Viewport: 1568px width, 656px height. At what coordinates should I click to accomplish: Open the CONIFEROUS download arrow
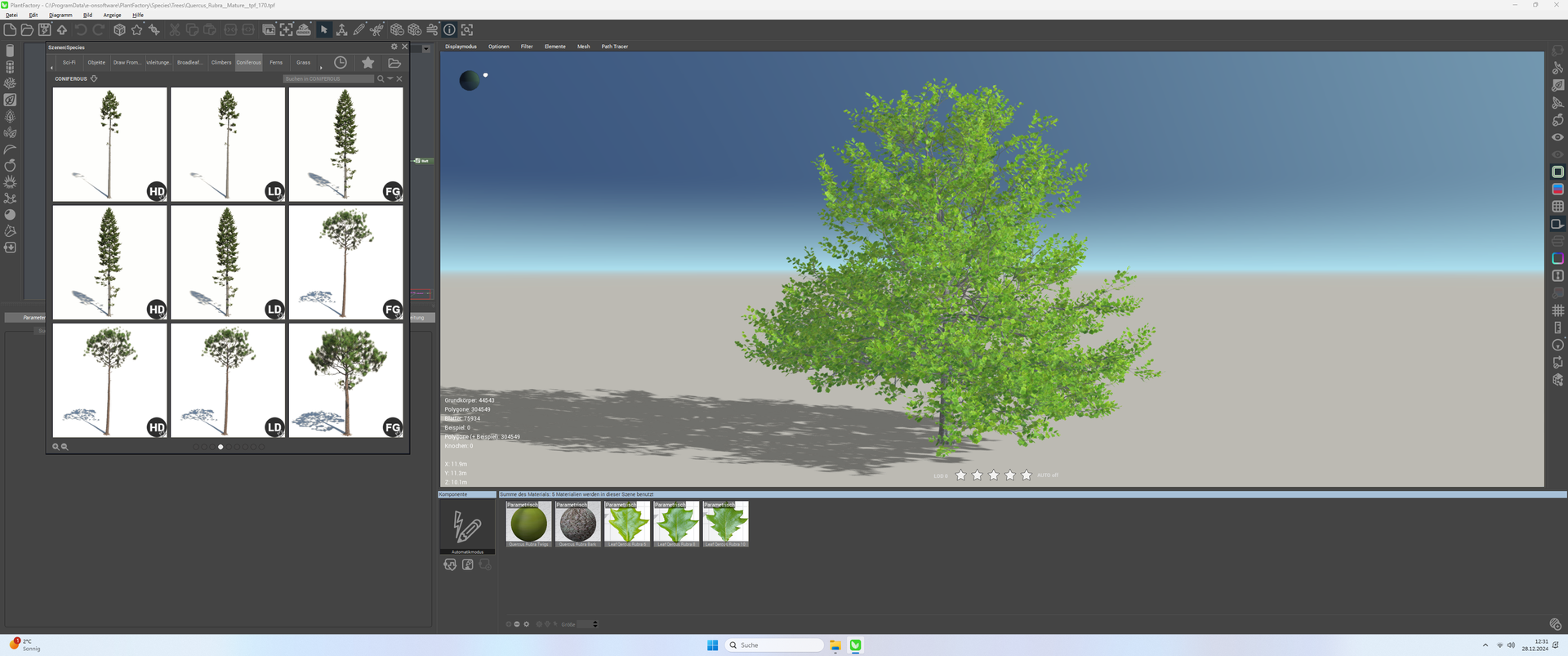point(94,78)
